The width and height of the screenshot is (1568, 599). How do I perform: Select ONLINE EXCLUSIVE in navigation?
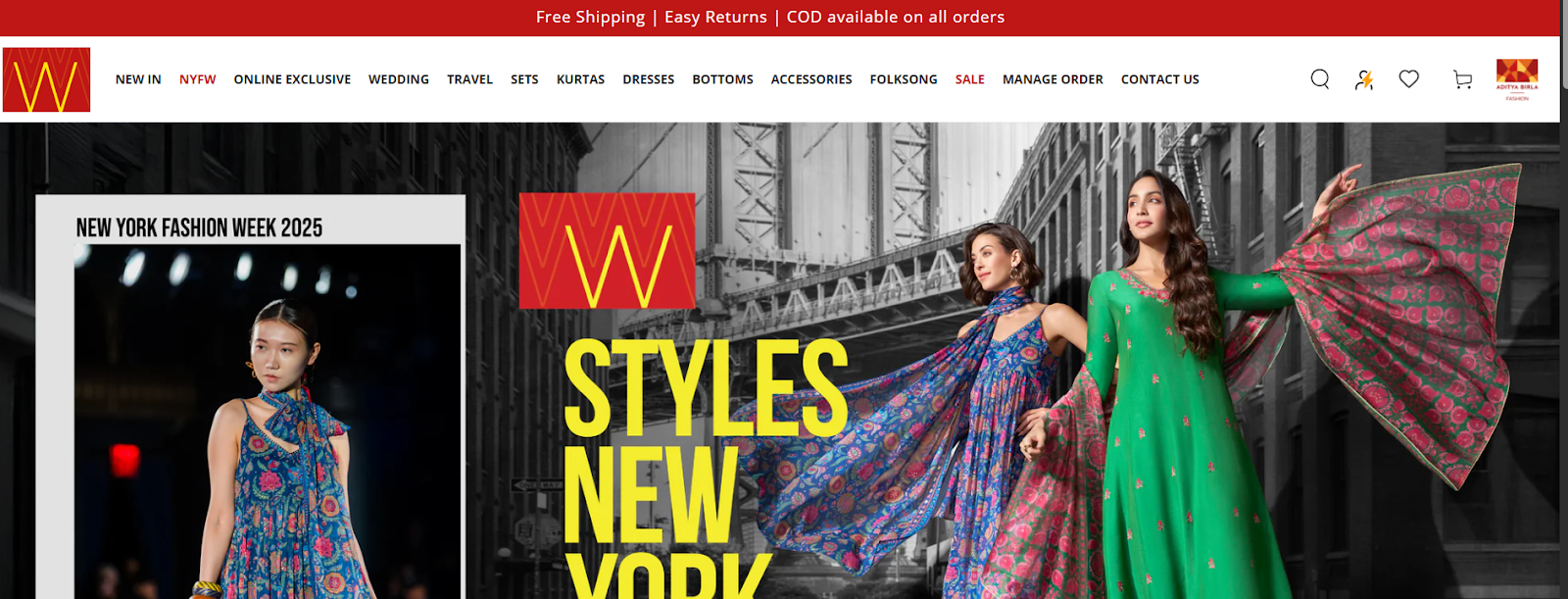[292, 79]
